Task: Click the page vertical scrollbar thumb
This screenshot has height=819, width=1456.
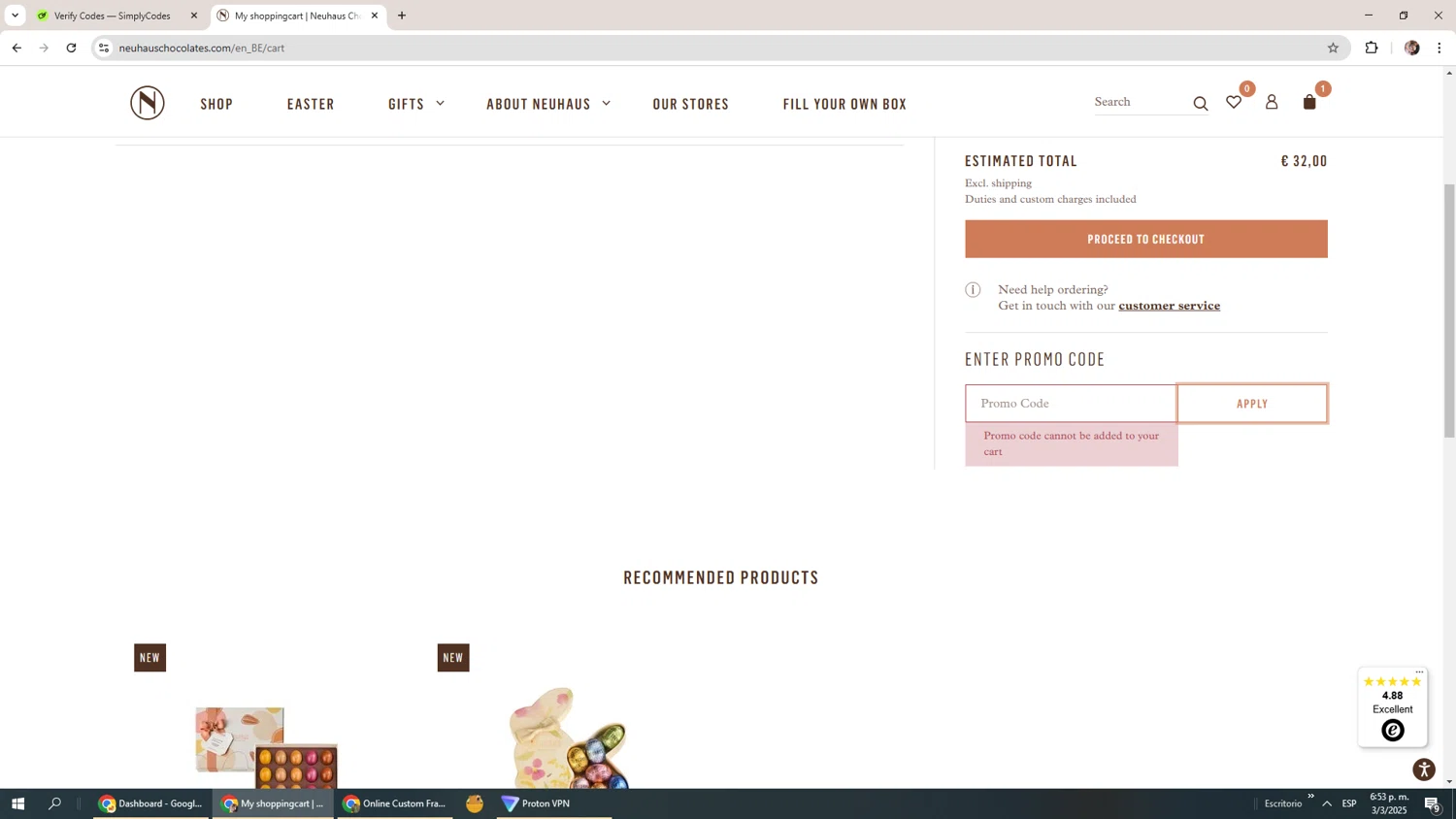Action: [x=1449, y=311]
